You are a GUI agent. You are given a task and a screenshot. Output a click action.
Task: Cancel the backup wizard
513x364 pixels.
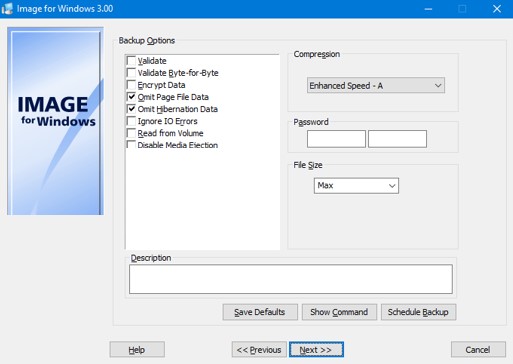(478, 350)
